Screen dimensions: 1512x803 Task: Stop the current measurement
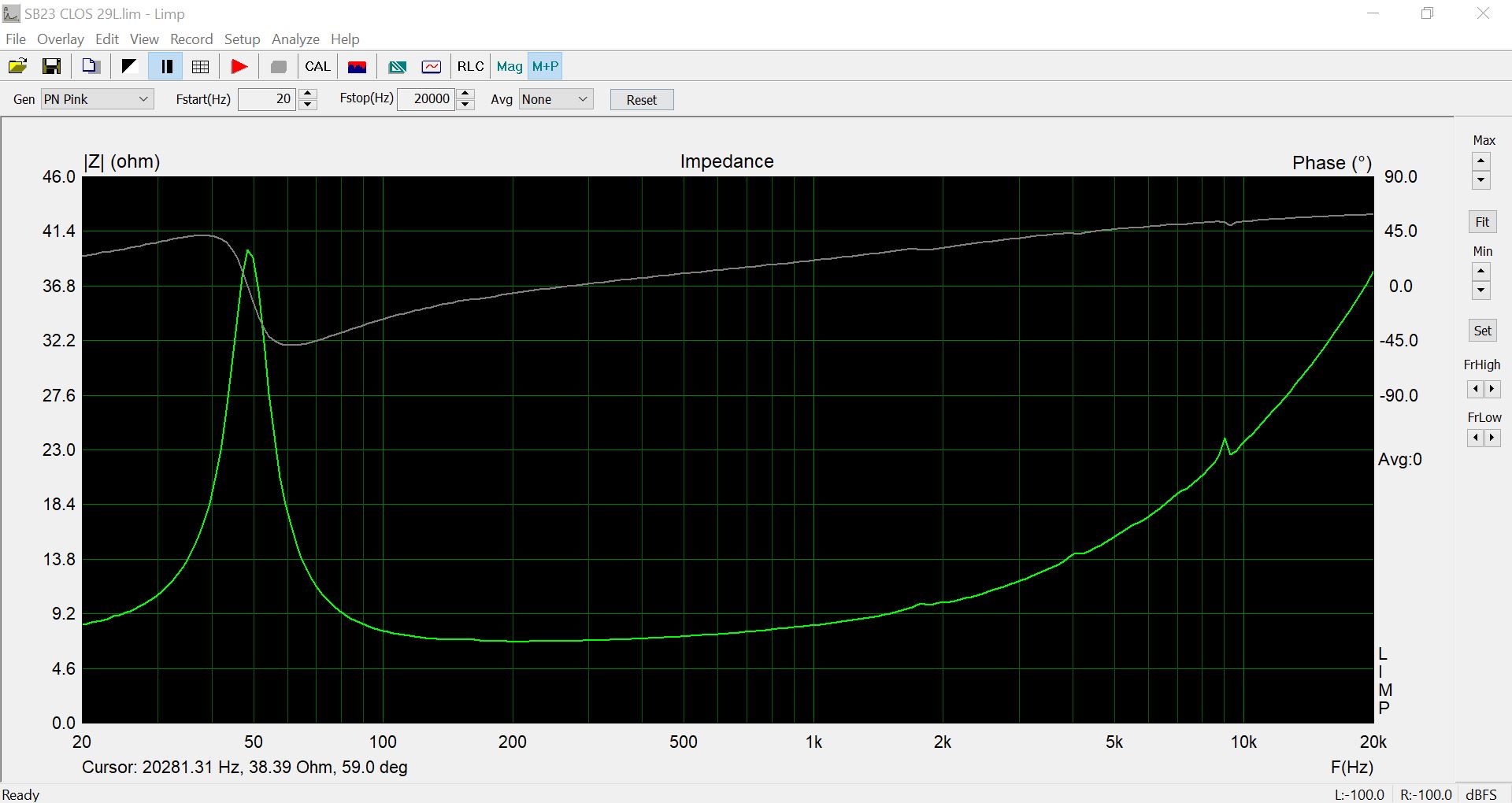277,66
